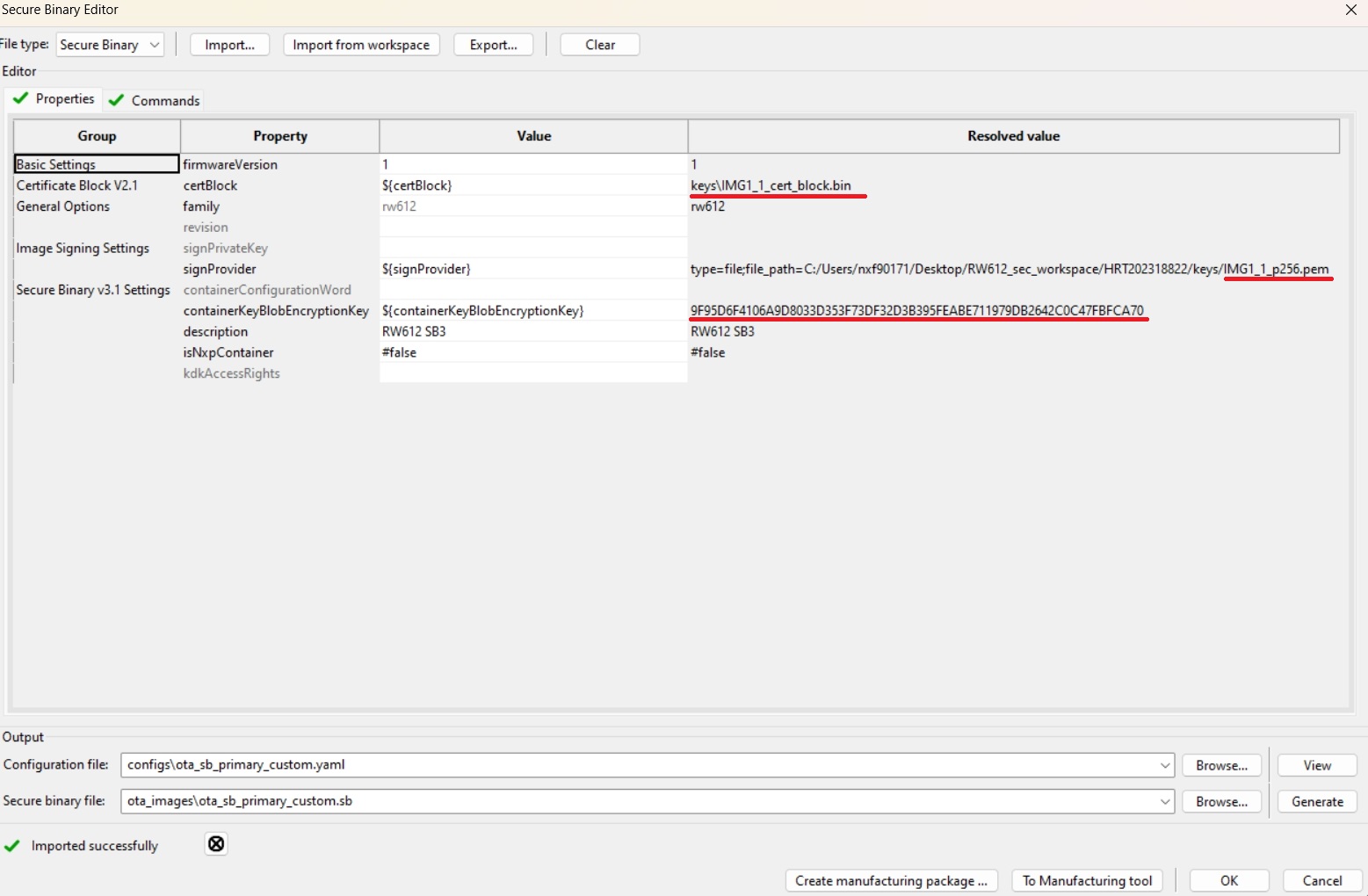Click the Import... button
The height and width of the screenshot is (896, 1368).
pos(229,45)
